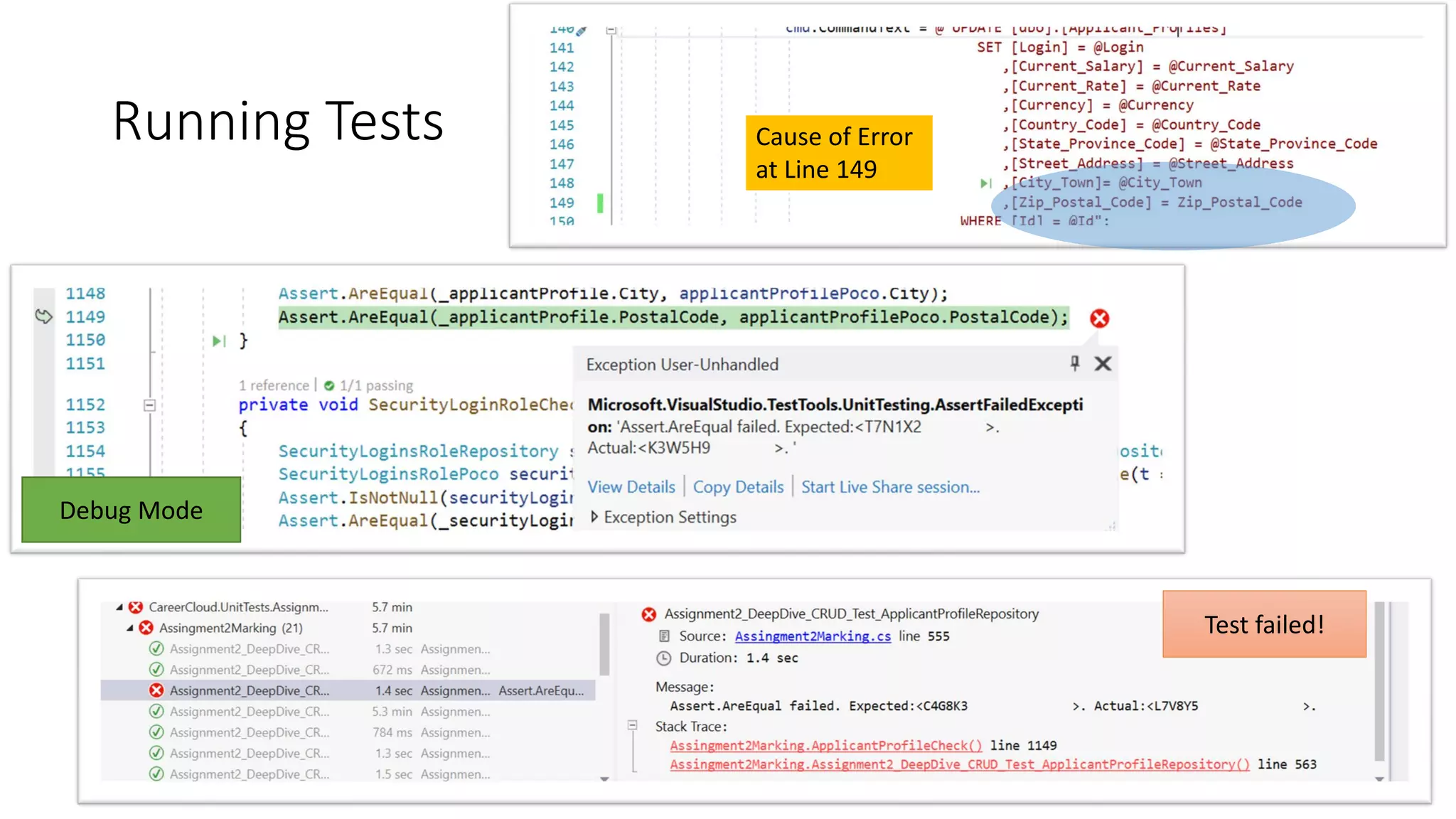Click the run-to-click arrow beside line 1150 brace
The height and width of the screenshot is (819, 1456).
coord(219,341)
